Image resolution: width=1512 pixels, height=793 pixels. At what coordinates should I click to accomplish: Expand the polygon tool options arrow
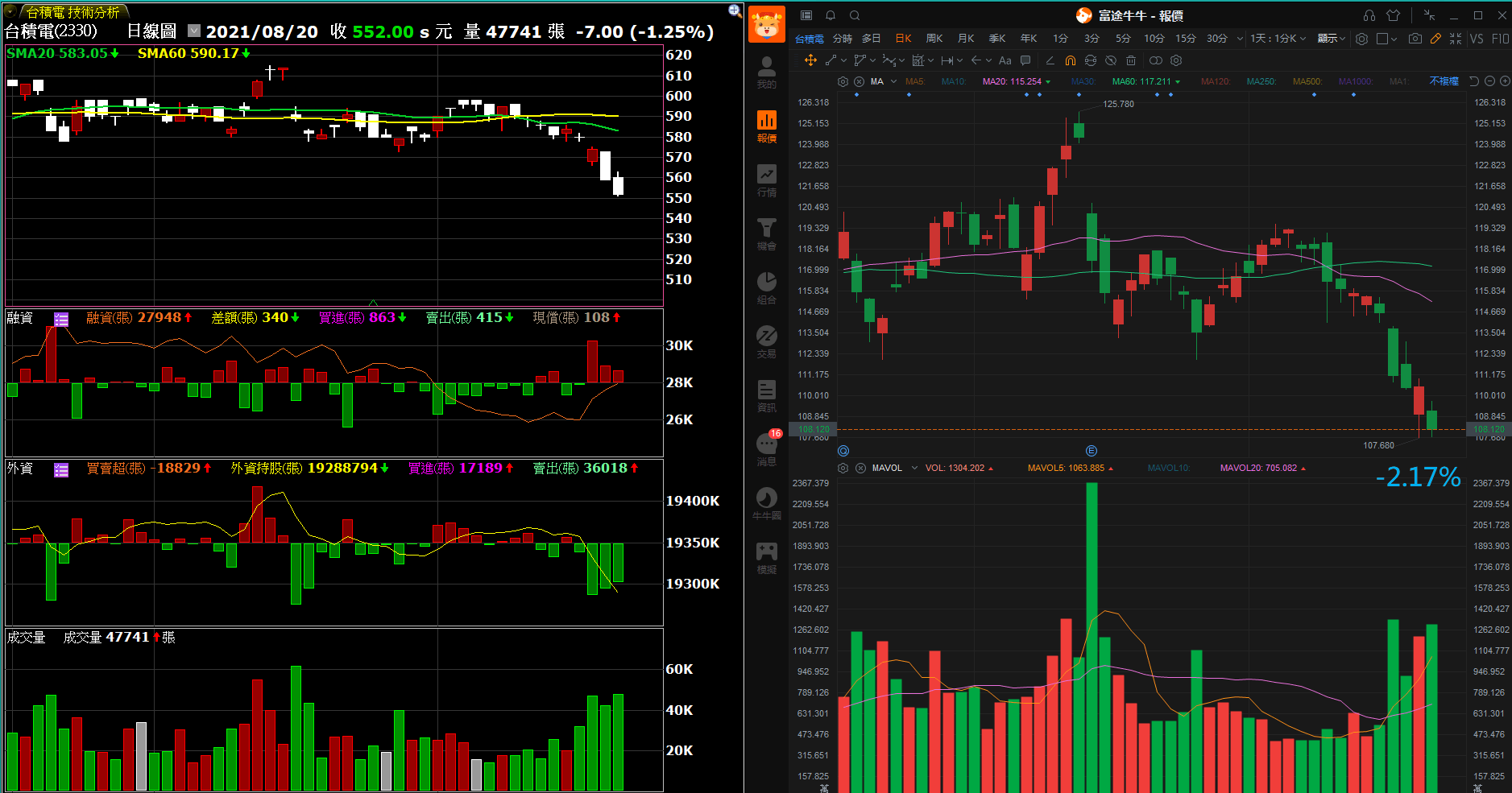point(872,60)
